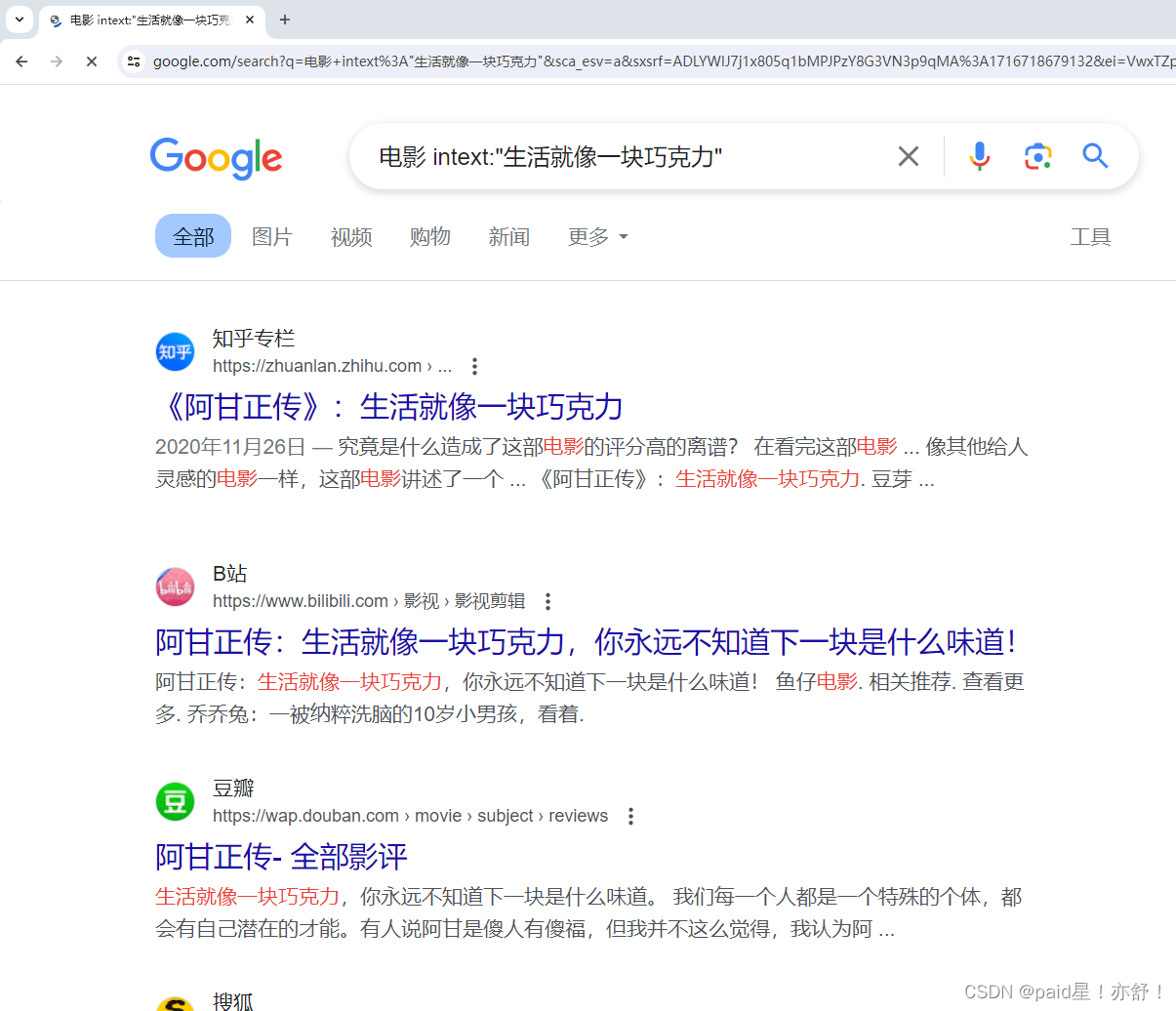The image size is (1176, 1011).
Task: Expand the 更多 dropdown menu
Action: point(598,236)
